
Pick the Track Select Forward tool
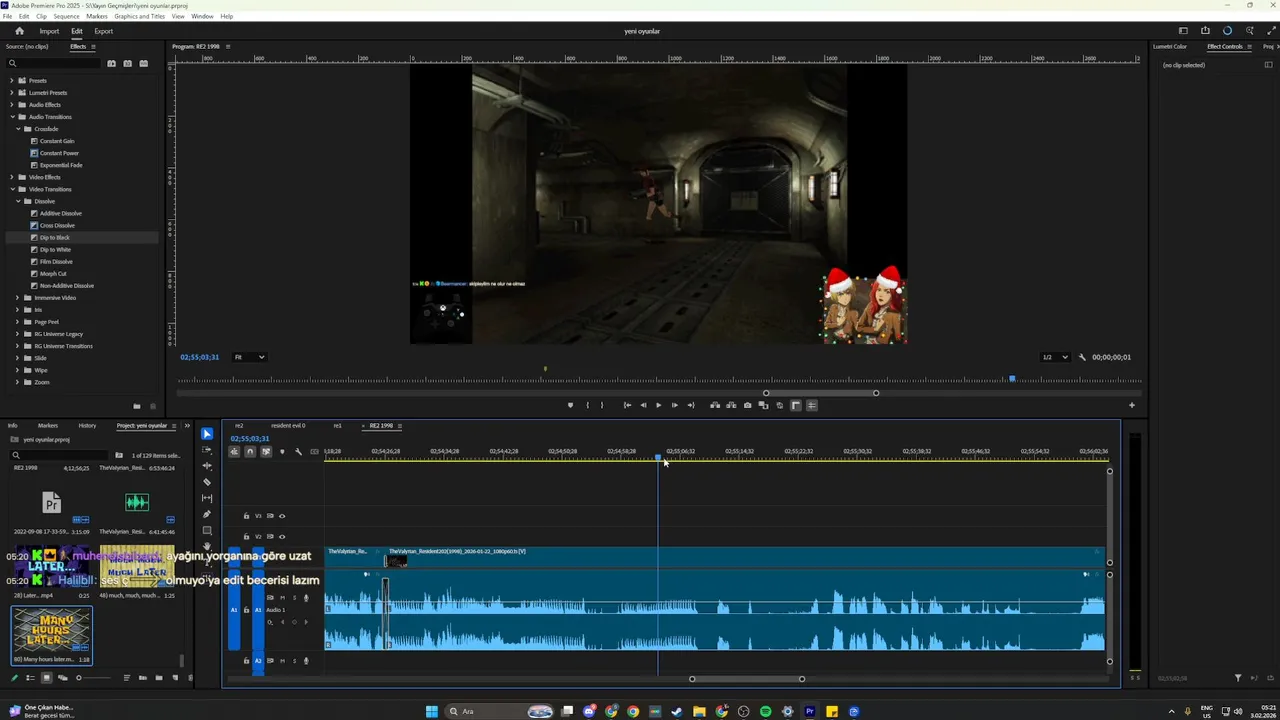tap(207, 450)
